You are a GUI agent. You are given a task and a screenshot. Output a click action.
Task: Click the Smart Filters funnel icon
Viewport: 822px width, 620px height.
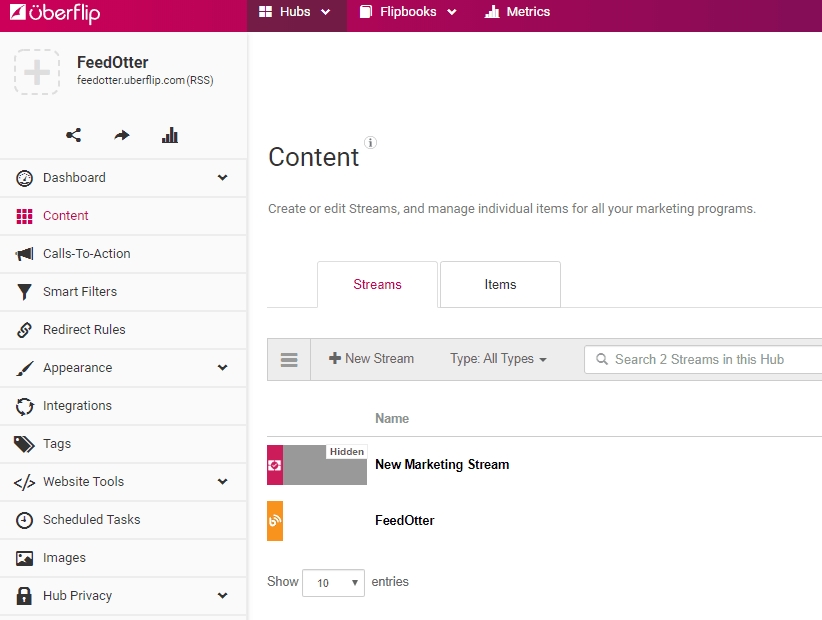(x=24, y=292)
